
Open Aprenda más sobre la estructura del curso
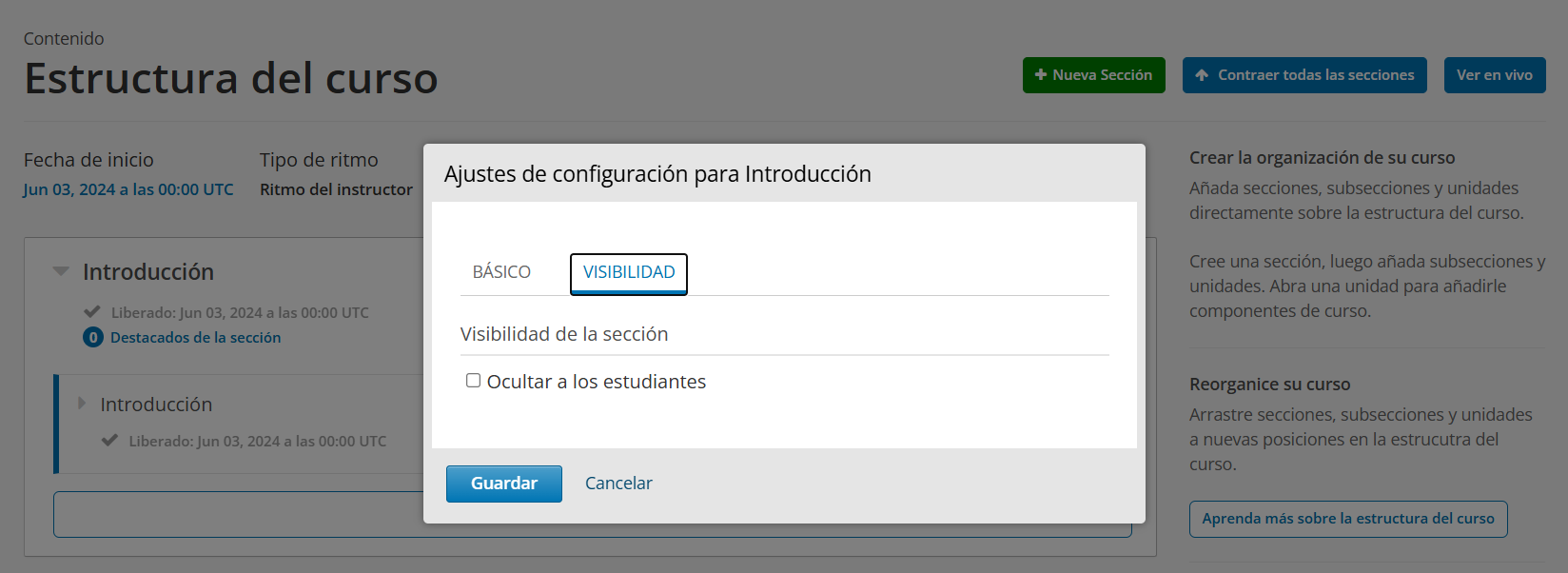pos(1348,519)
